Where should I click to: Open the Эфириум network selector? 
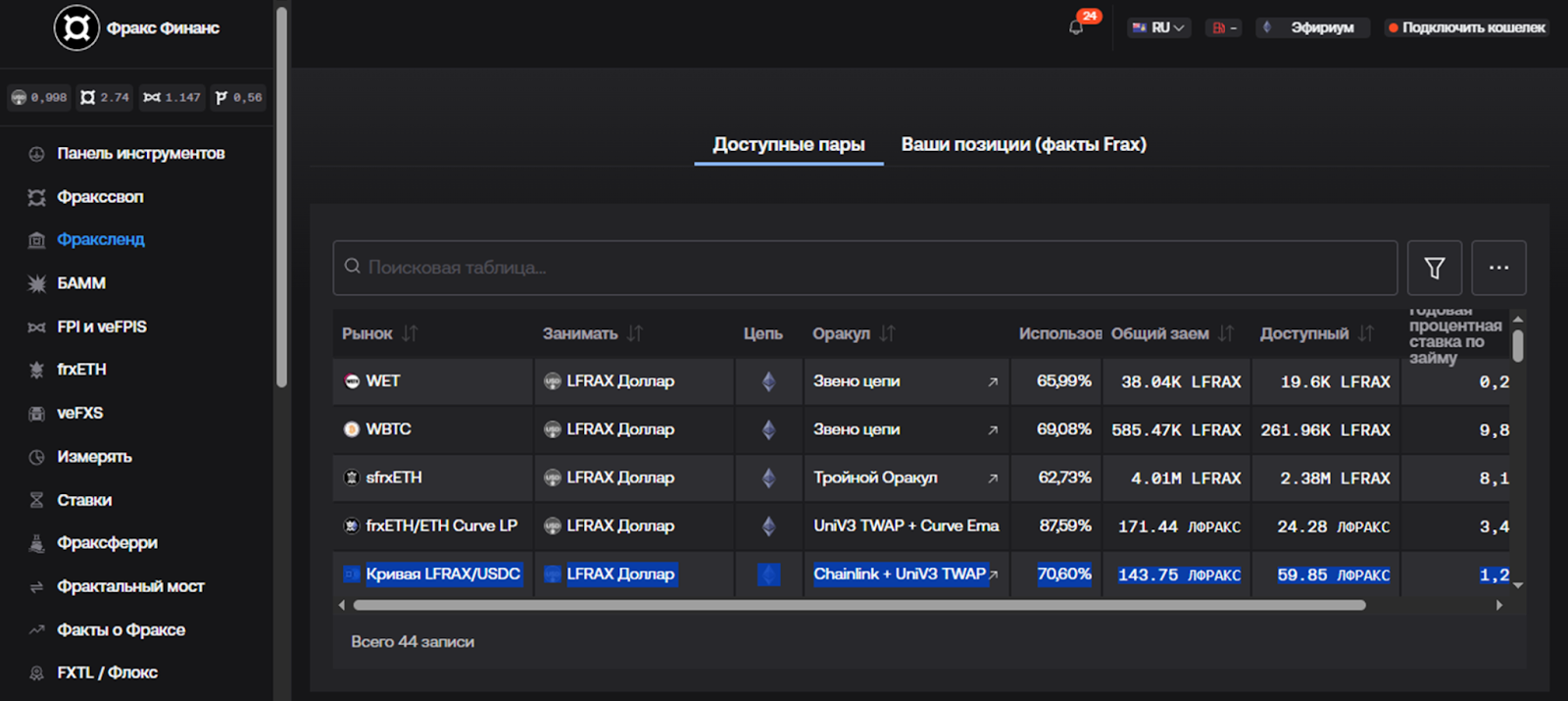pyautogui.click(x=1312, y=27)
